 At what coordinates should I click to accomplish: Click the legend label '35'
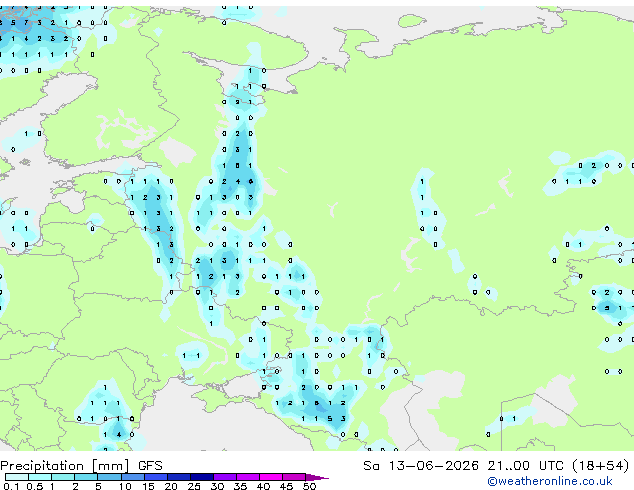(x=240, y=486)
